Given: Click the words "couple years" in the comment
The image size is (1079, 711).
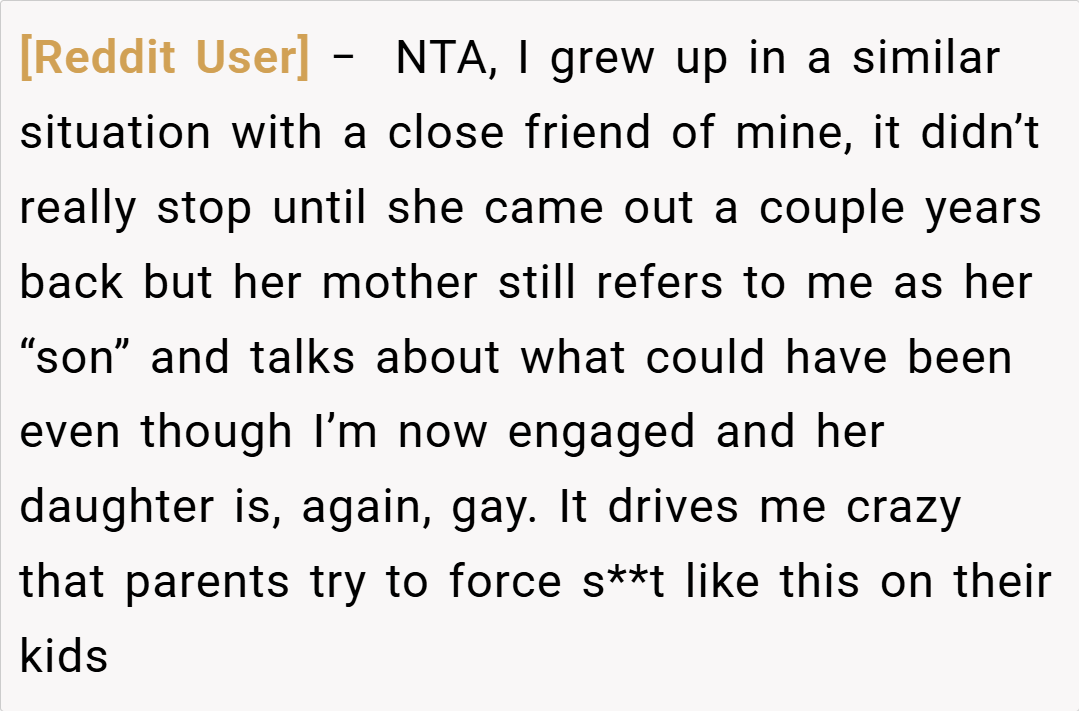Looking at the screenshot, I should click(x=900, y=208).
